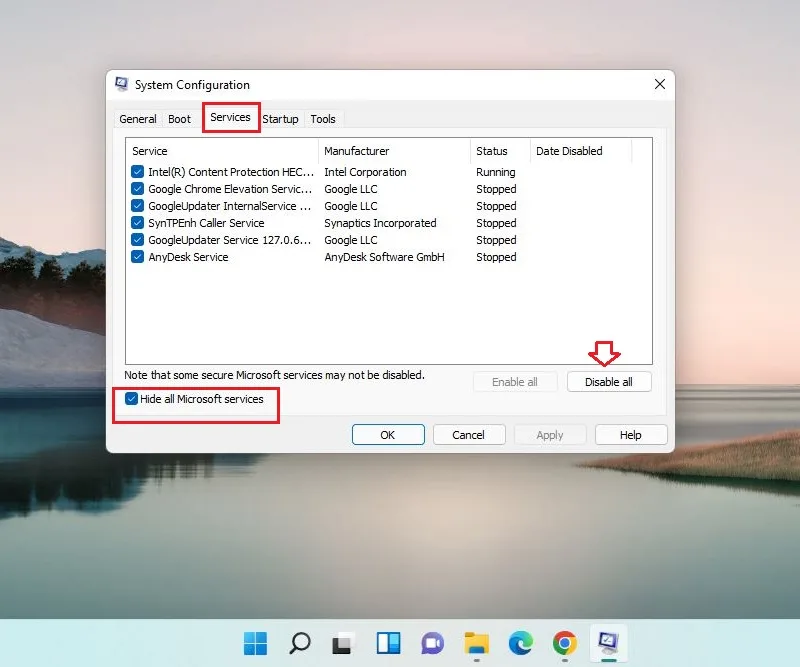Sort by the Service column header
The width and height of the screenshot is (800, 667).
tap(222, 151)
